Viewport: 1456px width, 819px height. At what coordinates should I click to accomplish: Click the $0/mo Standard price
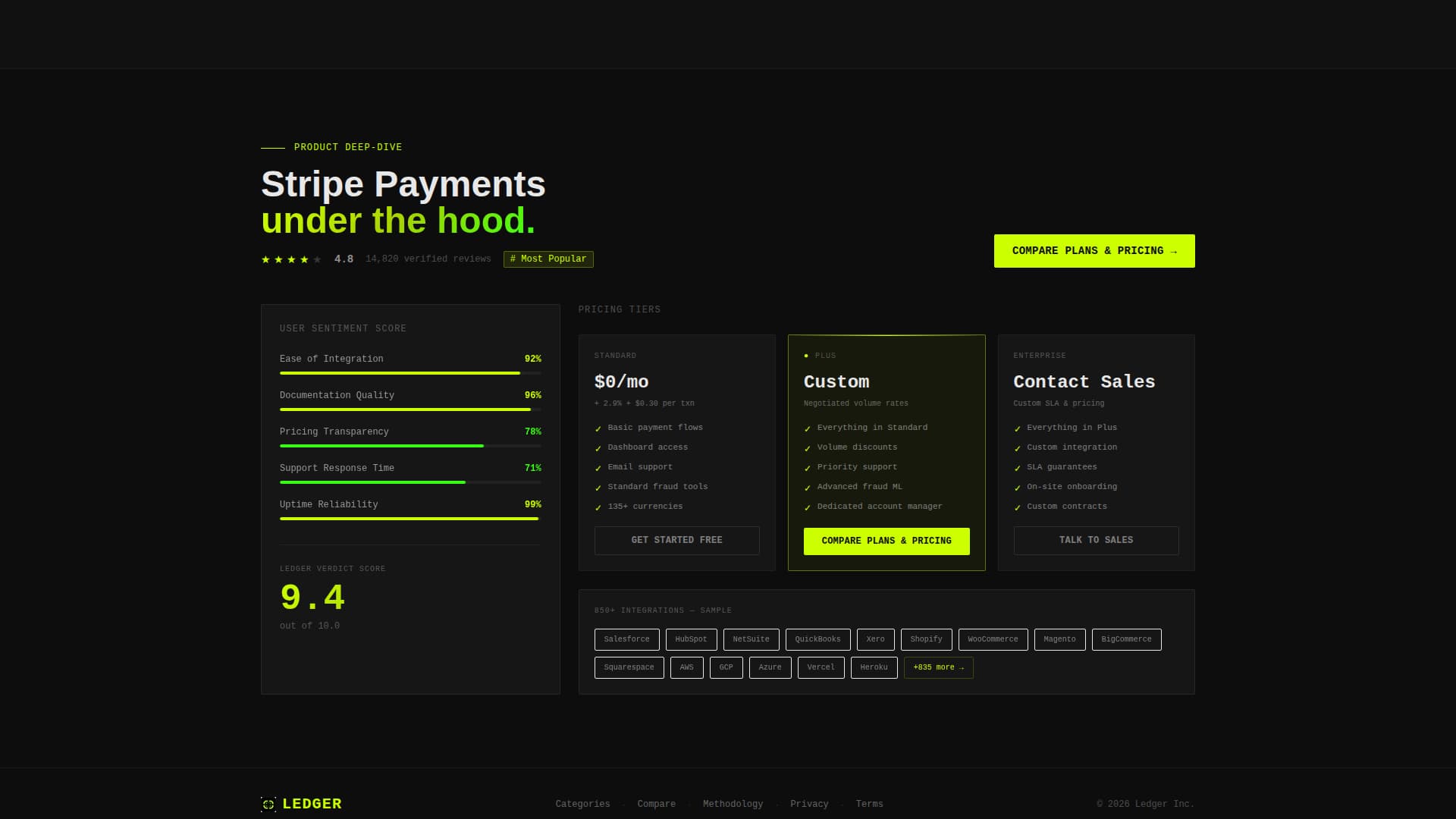point(622,382)
